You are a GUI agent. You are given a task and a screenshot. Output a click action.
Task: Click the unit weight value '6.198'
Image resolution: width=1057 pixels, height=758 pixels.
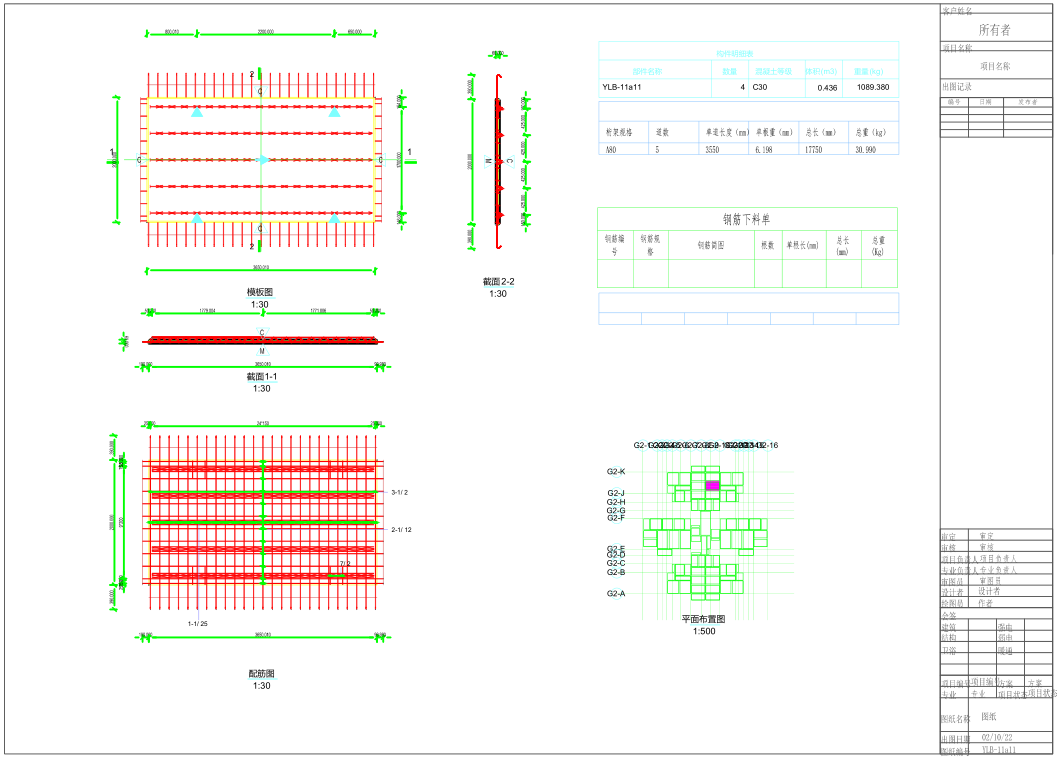pos(764,150)
